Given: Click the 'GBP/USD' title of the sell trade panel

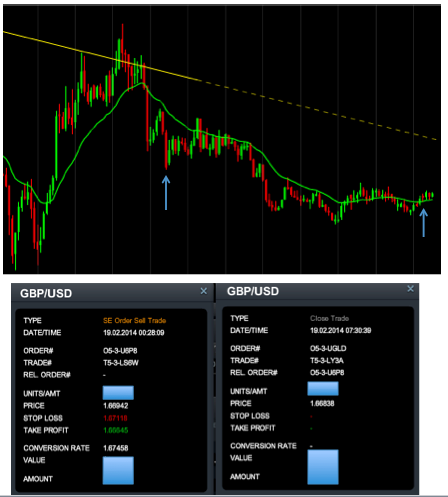Looking at the screenshot, I should 46,293.
